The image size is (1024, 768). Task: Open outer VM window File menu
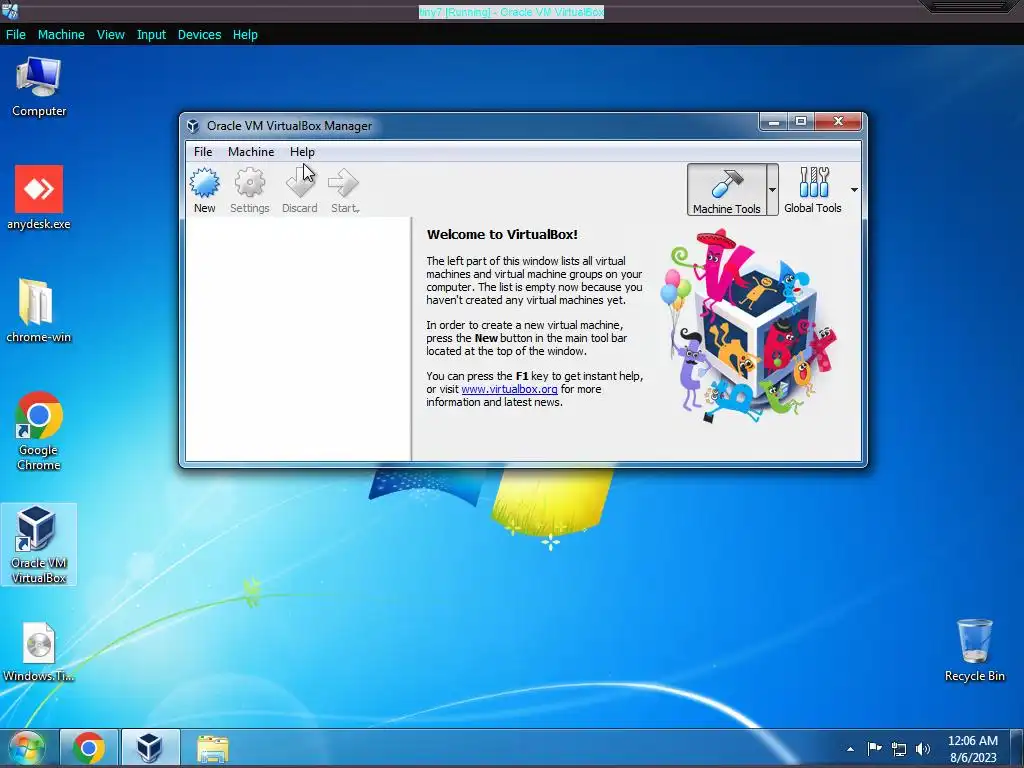16,35
